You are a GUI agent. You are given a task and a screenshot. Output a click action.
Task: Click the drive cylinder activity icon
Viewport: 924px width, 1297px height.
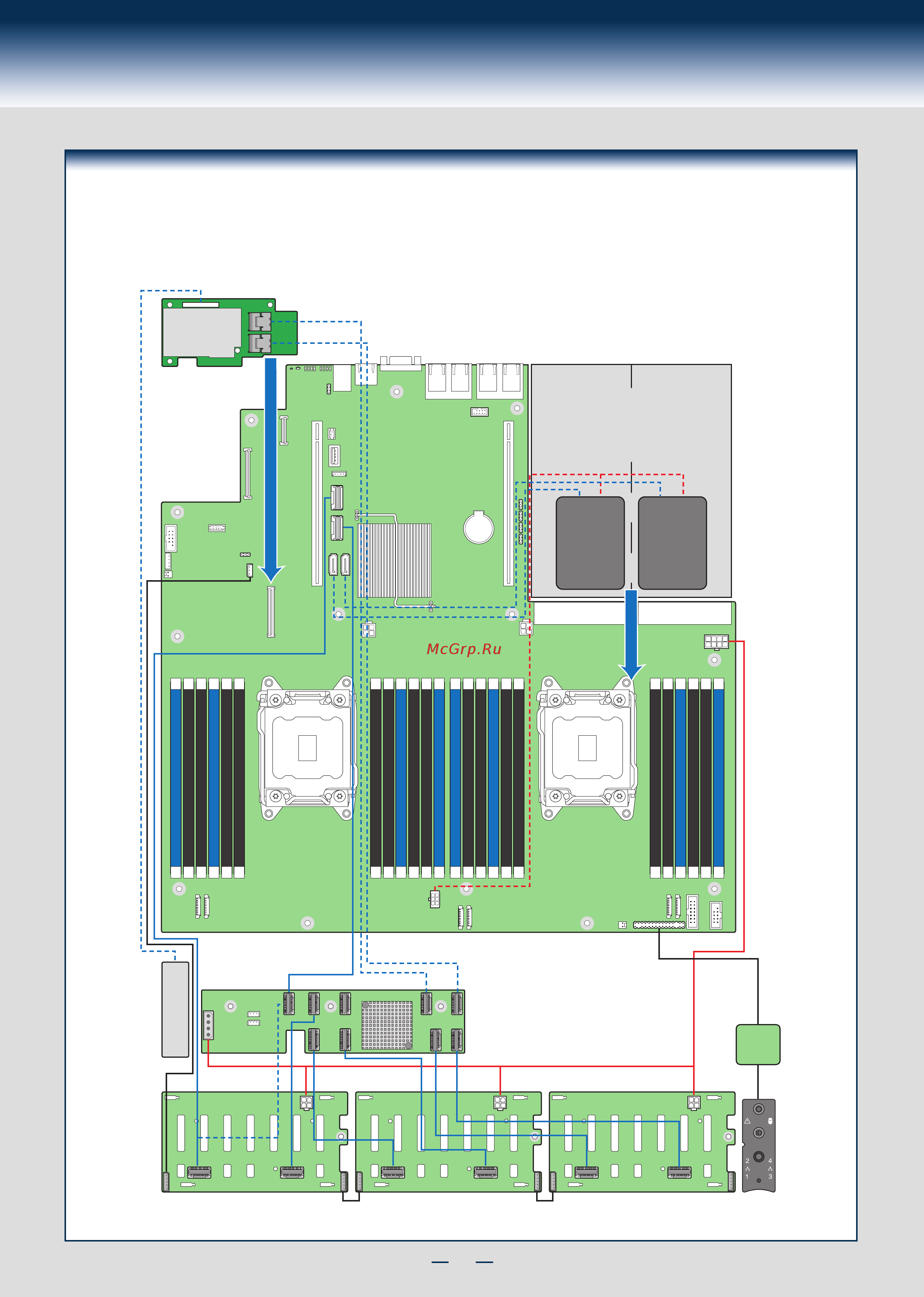point(770,1121)
